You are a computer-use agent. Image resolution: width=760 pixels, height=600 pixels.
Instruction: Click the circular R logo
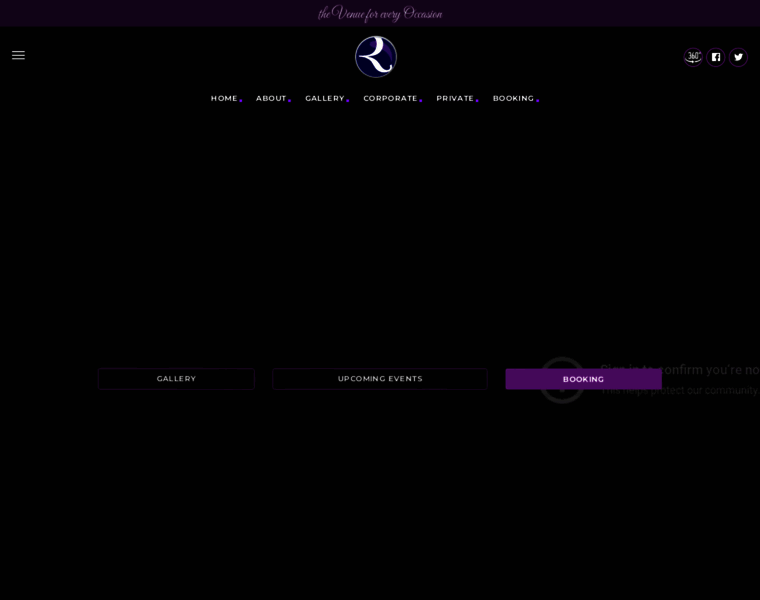376,57
